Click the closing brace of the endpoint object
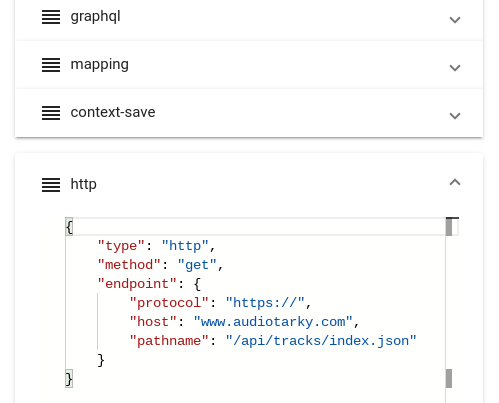499x403 pixels. click(x=101, y=360)
